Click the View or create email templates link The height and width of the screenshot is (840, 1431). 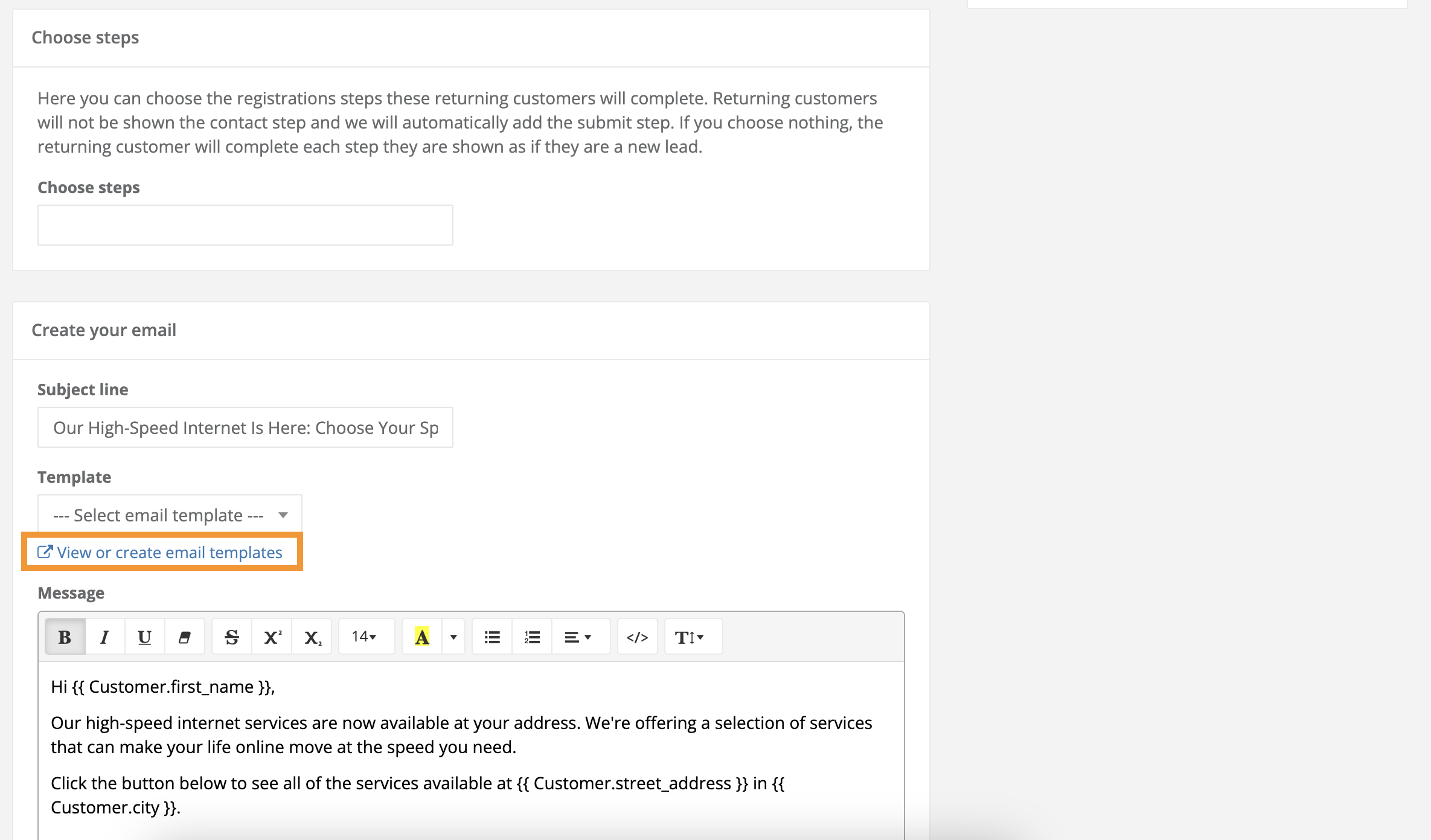pyautogui.click(x=169, y=552)
